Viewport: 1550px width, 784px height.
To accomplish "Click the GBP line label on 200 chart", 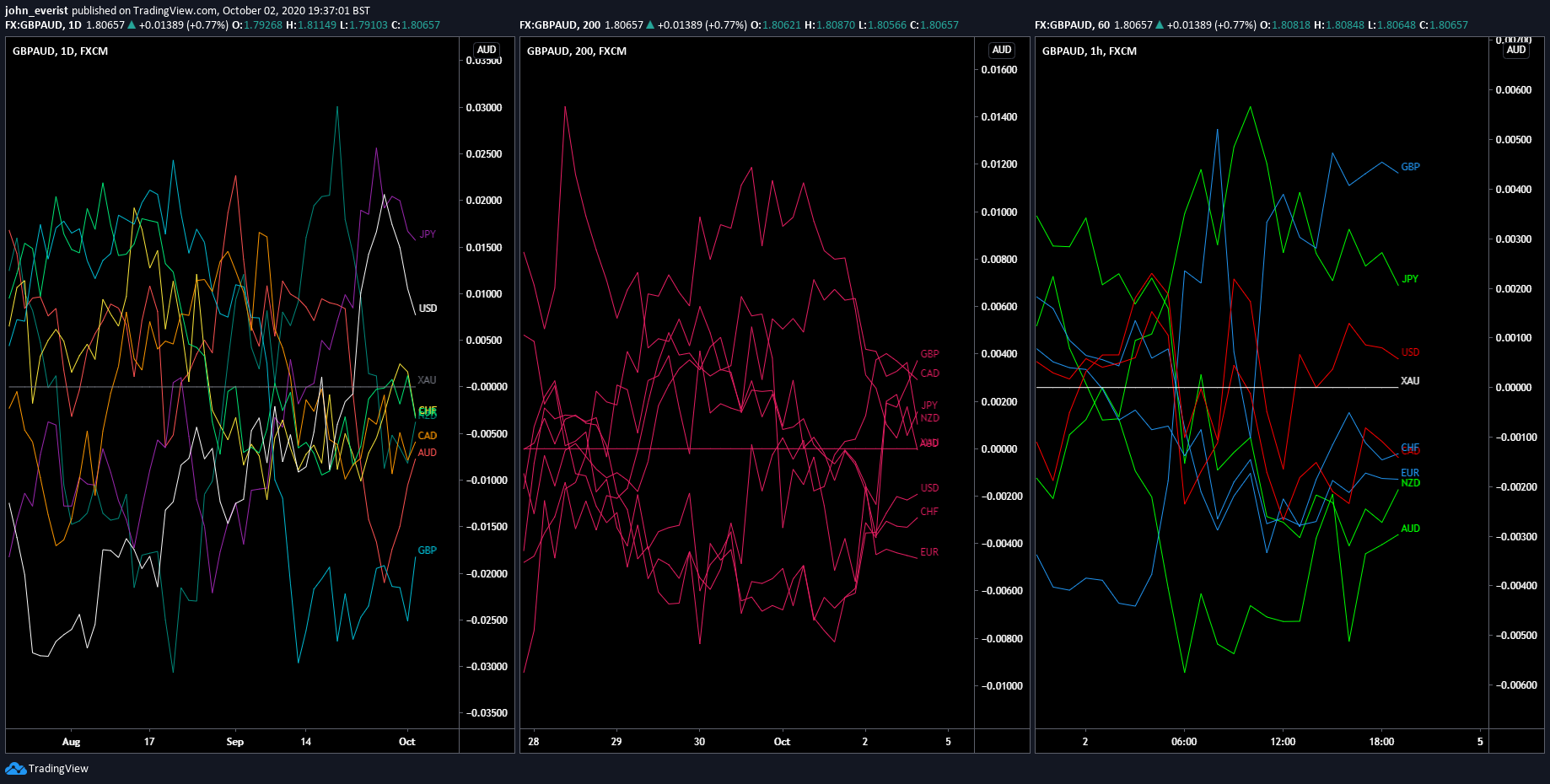I will click(x=929, y=354).
